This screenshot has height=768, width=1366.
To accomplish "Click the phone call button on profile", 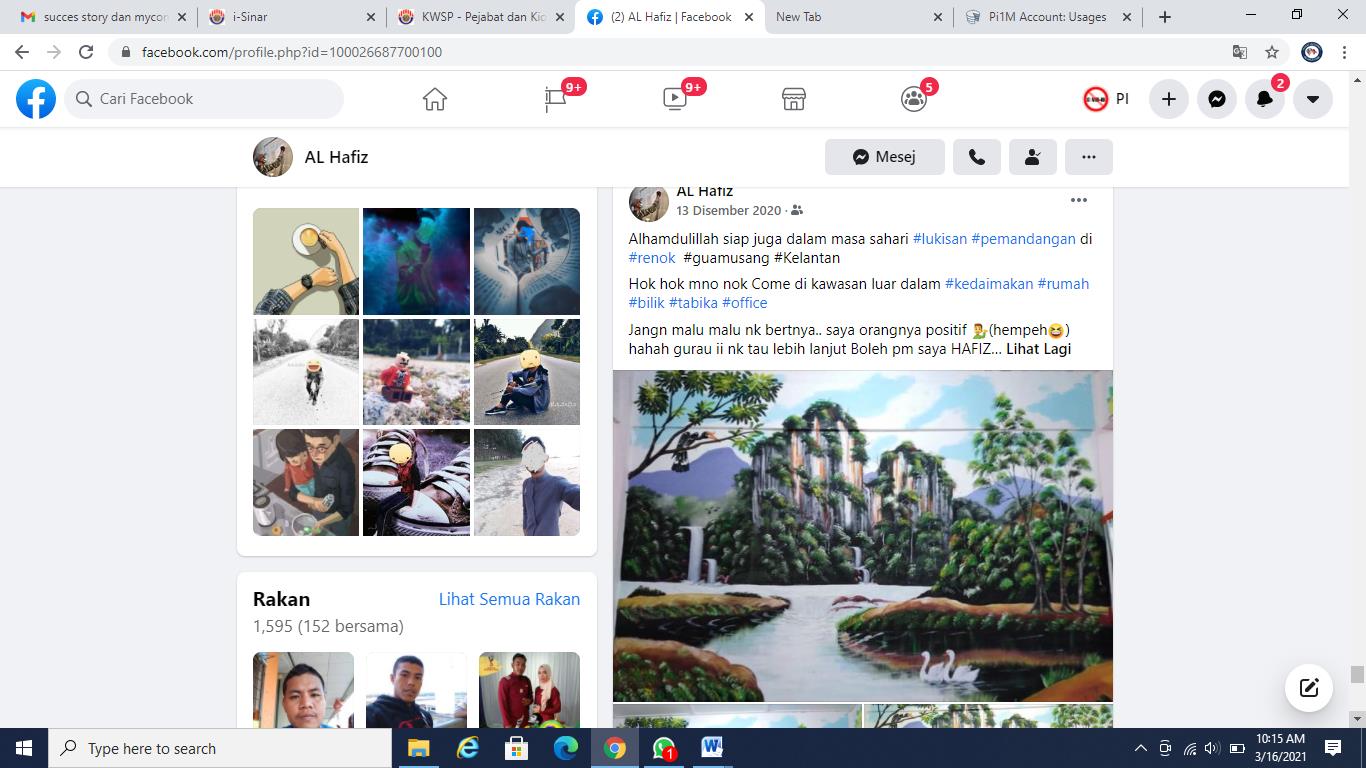I will point(977,157).
